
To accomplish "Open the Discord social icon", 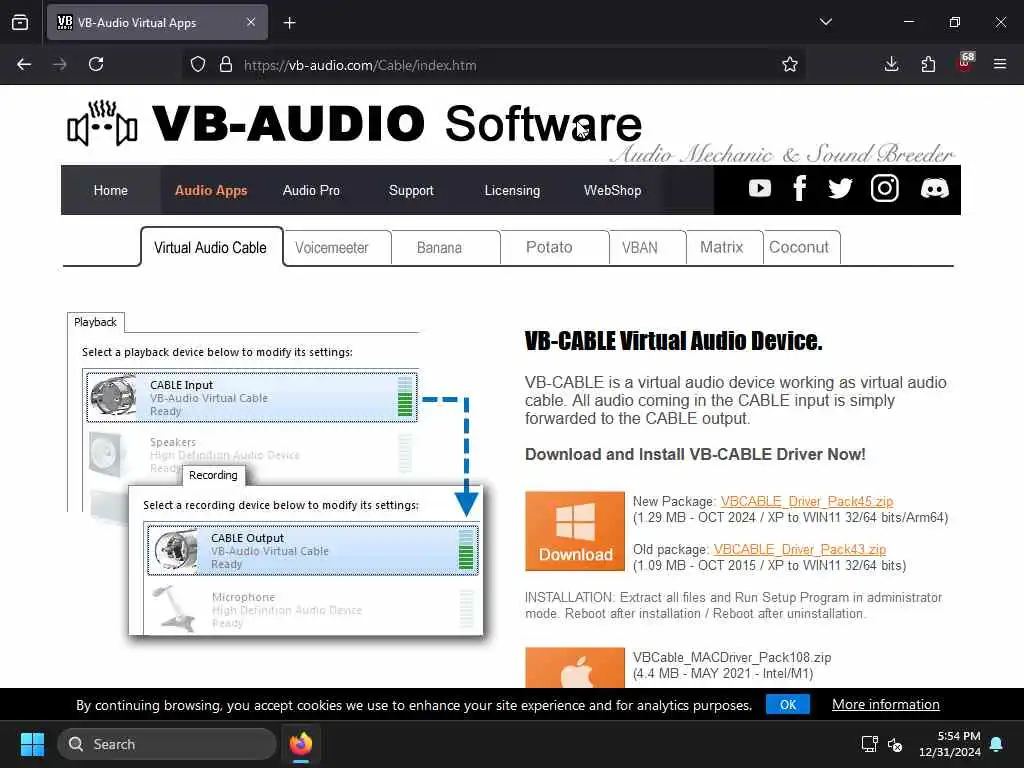I will [x=935, y=189].
